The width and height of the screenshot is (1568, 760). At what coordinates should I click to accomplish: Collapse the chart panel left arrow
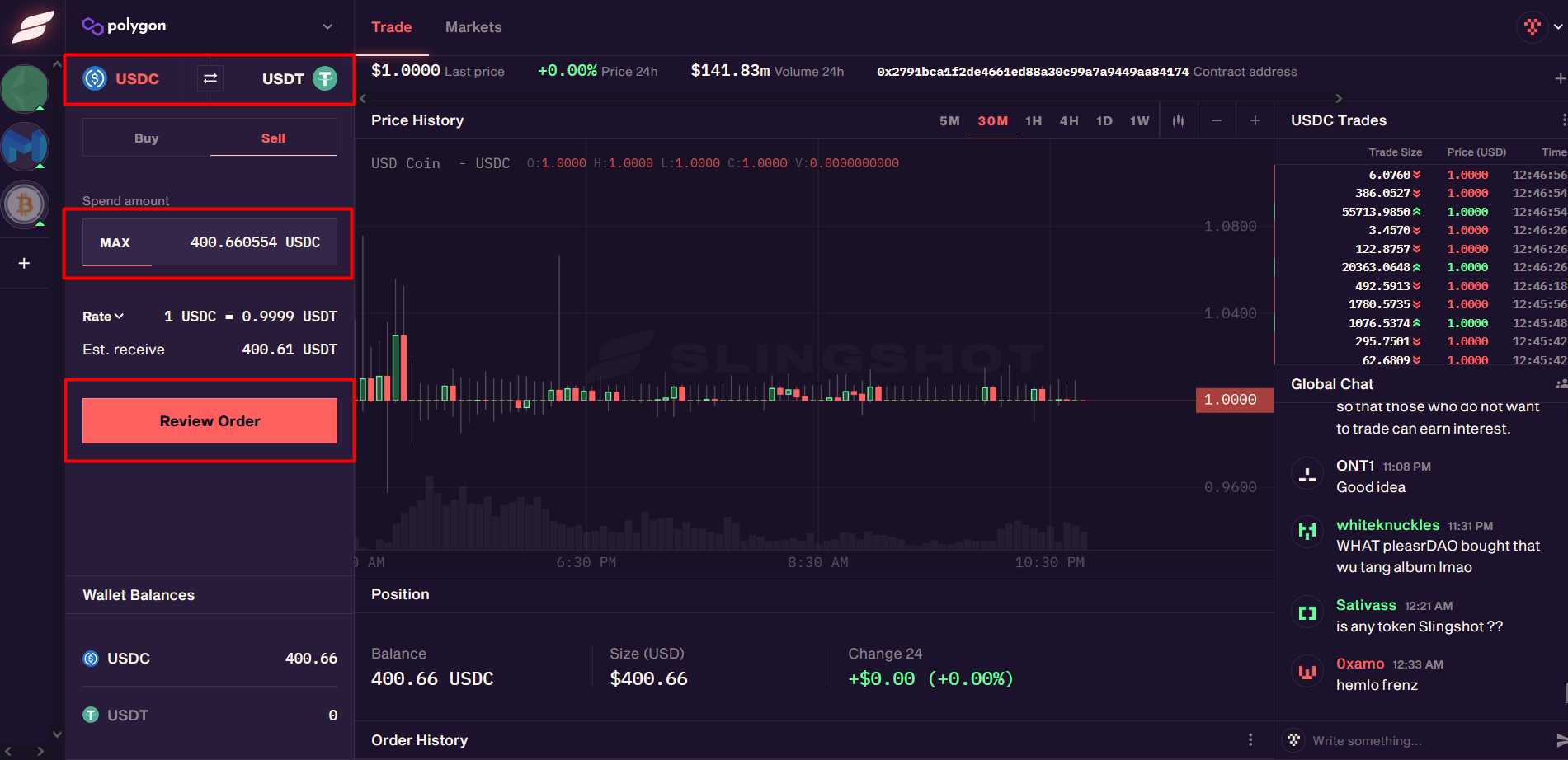[363, 98]
